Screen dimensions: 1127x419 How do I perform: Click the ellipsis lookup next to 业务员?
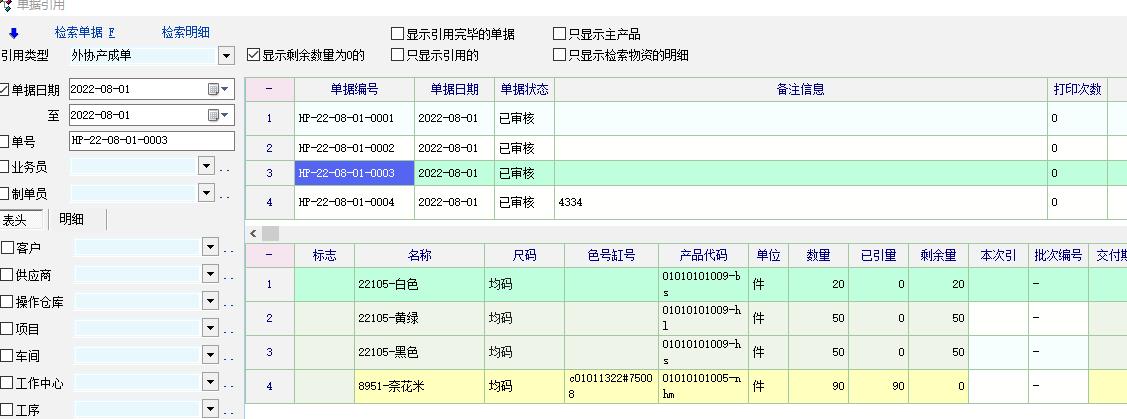coord(225,167)
